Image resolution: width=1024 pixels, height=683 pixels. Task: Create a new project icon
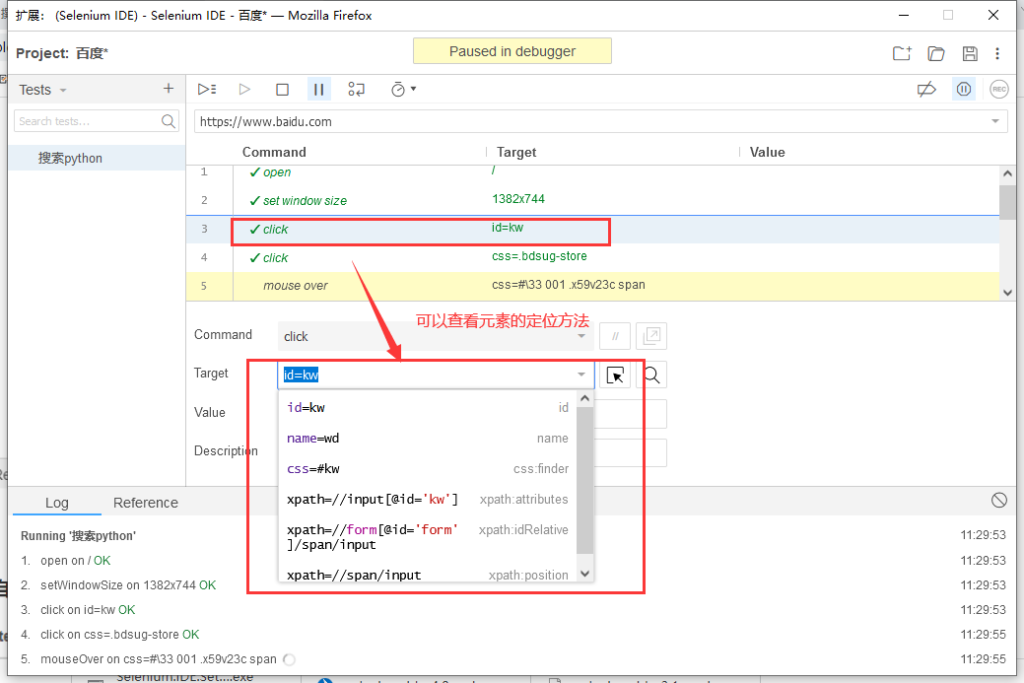[x=902, y=53]
